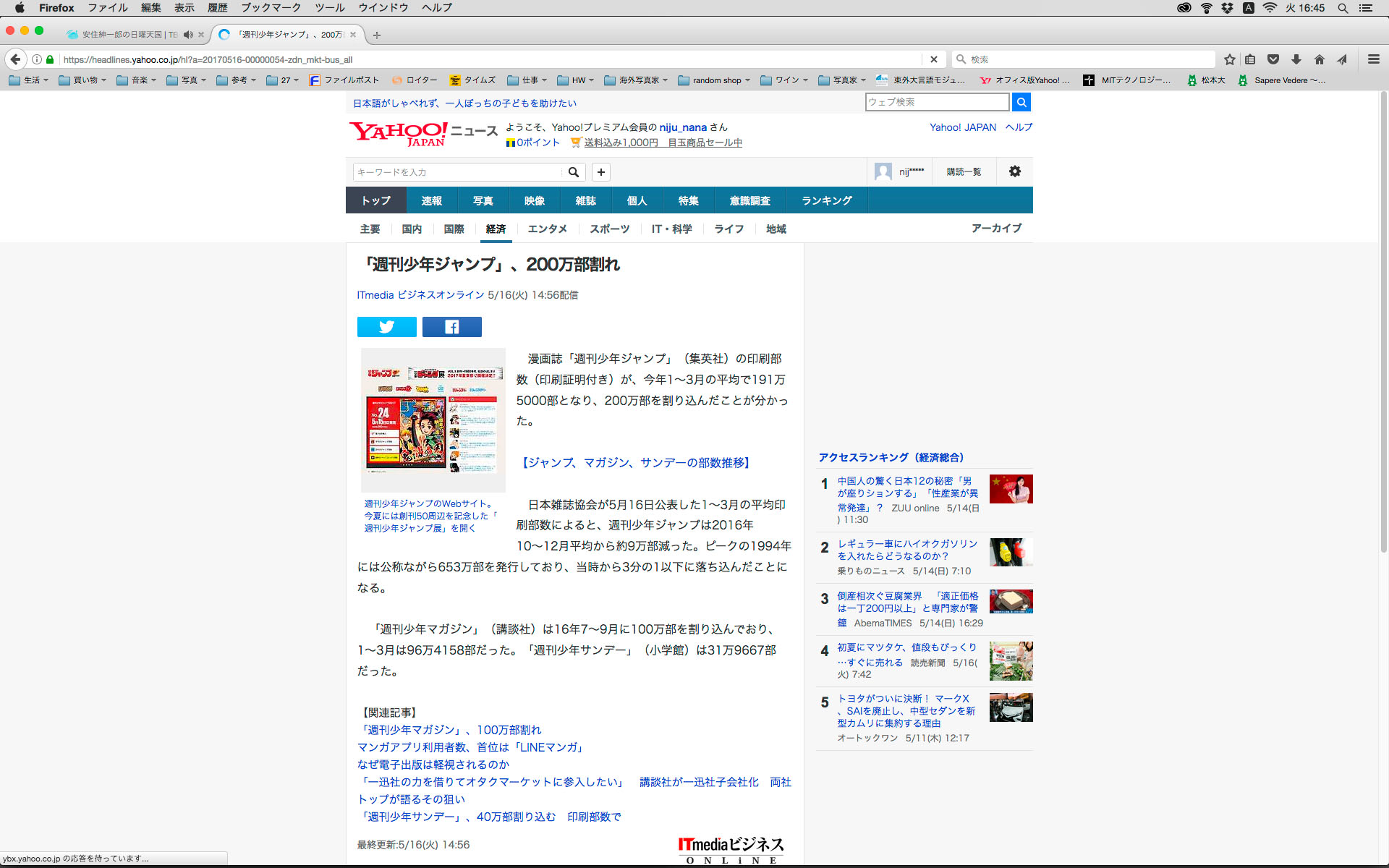Open the ジャンプ、マガジン、サンデーの部数推移 link
This screenshot has width=1389, height=868.
635,463
